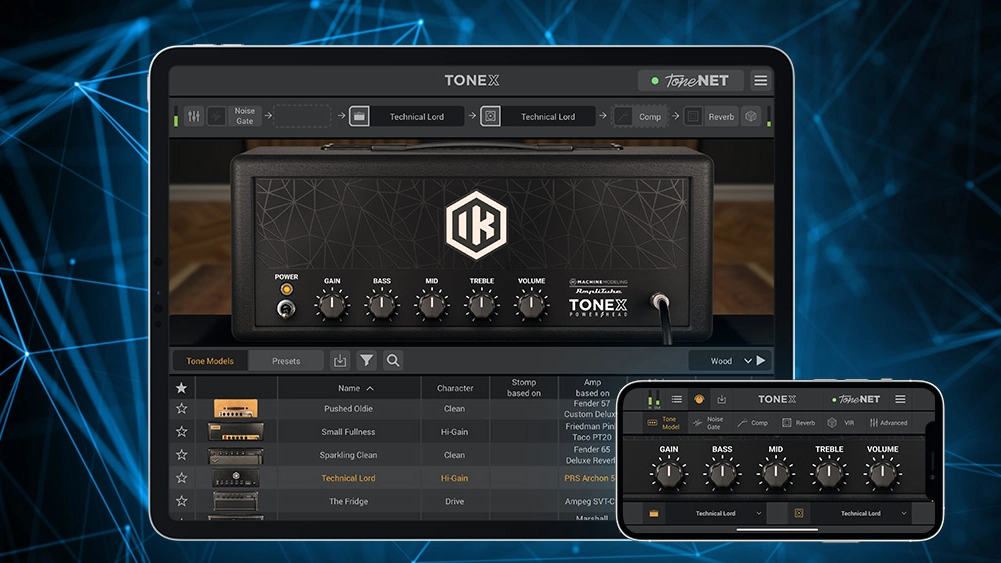This screenshot has width=1001, height=563.
Task: Toggle the Reverb icon in tablet chain
Action: pyautogui.click(x=693, y=116)
